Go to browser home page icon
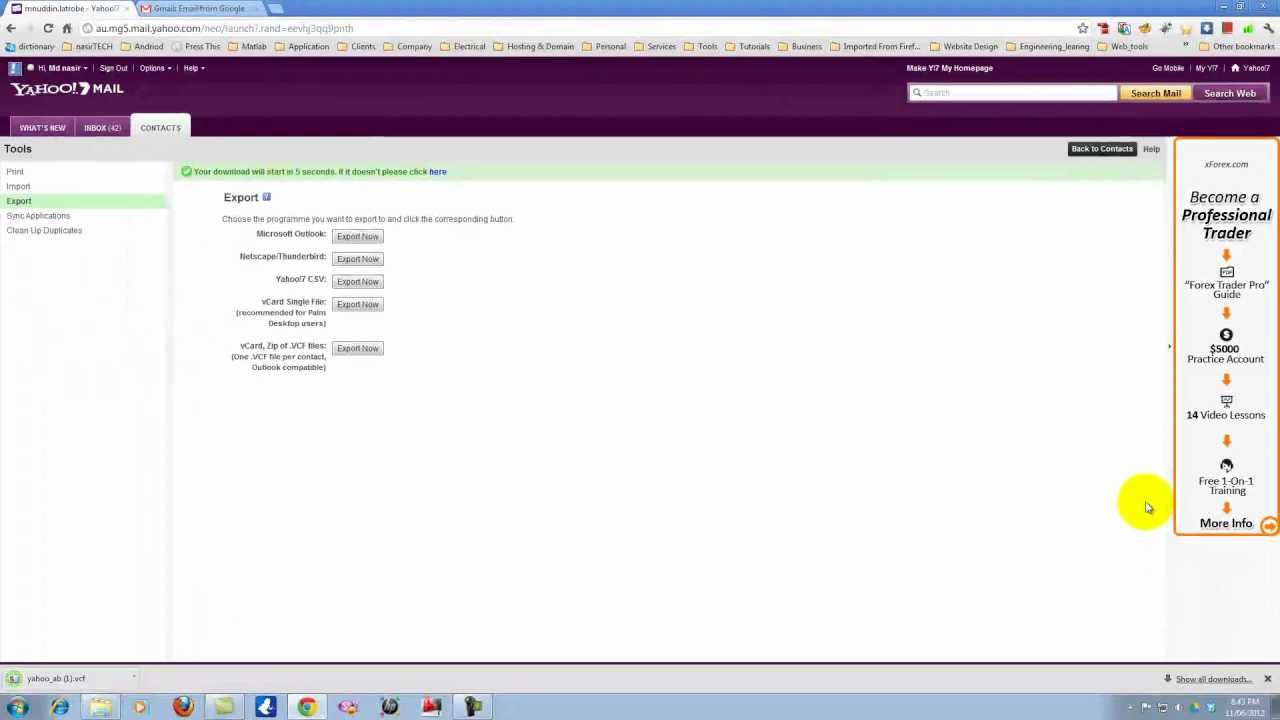This screenshot has height=720, width=1280. click(67, 28)
